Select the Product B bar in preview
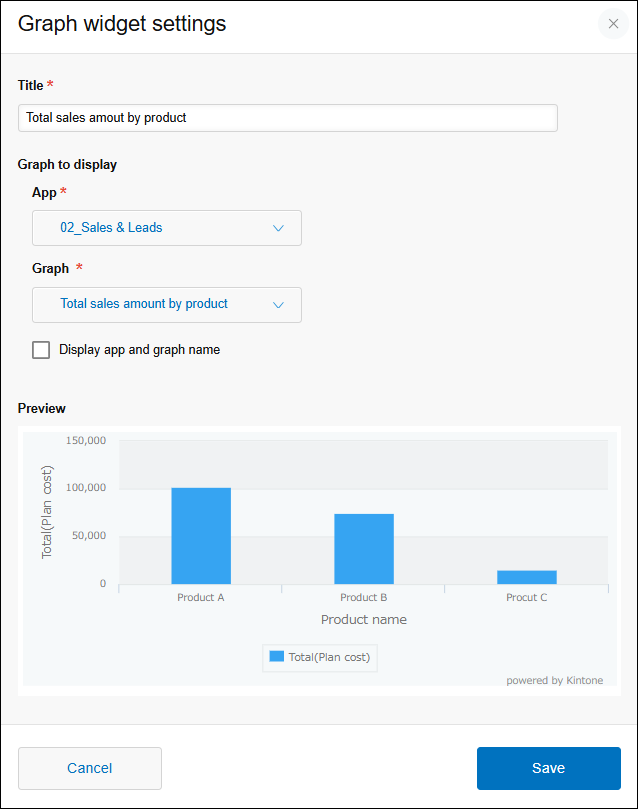 pos(364,548)
